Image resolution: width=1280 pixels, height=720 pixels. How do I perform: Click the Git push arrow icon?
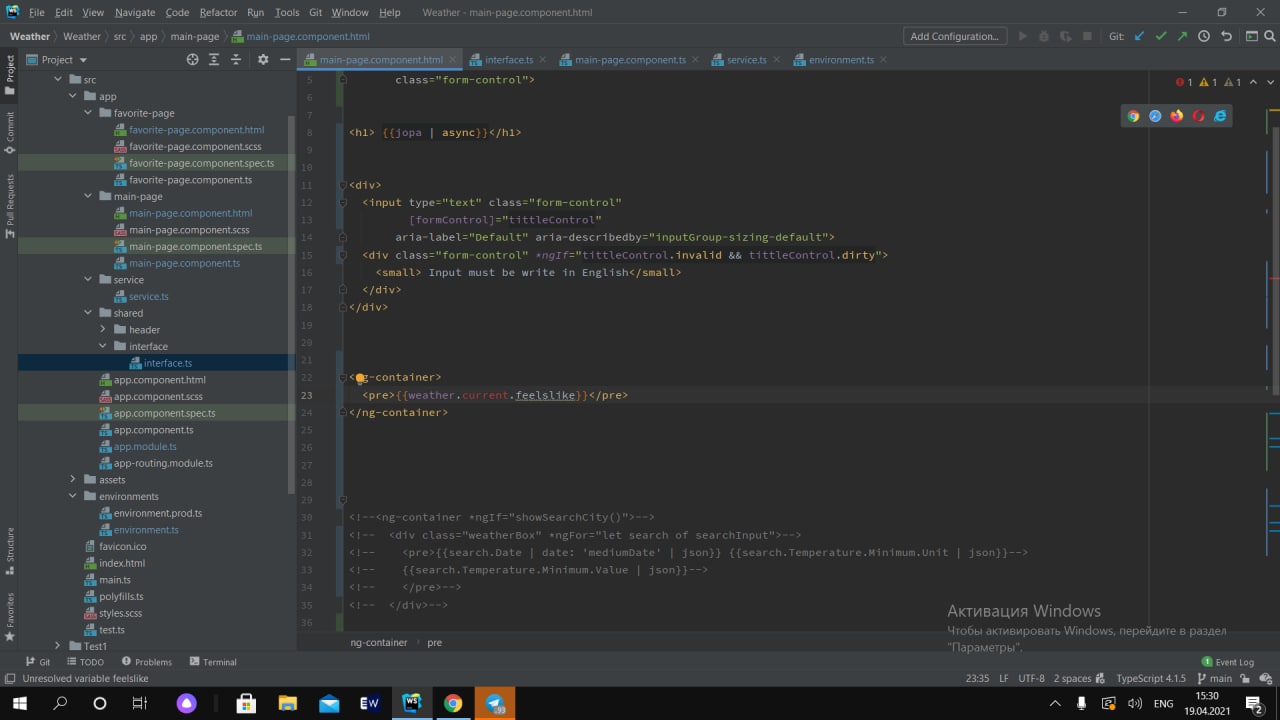1182,36
